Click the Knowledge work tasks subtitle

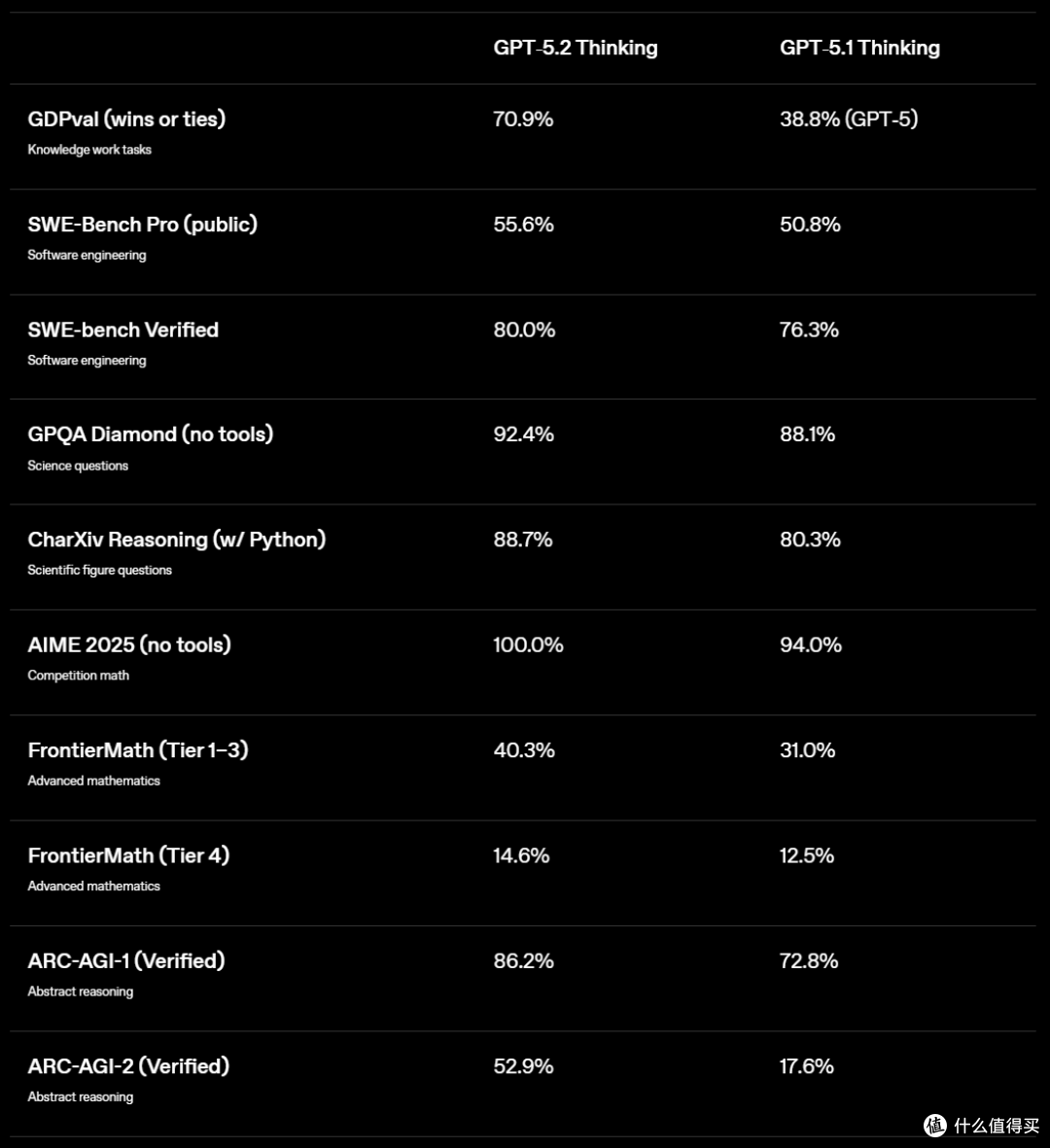(89, 150)
